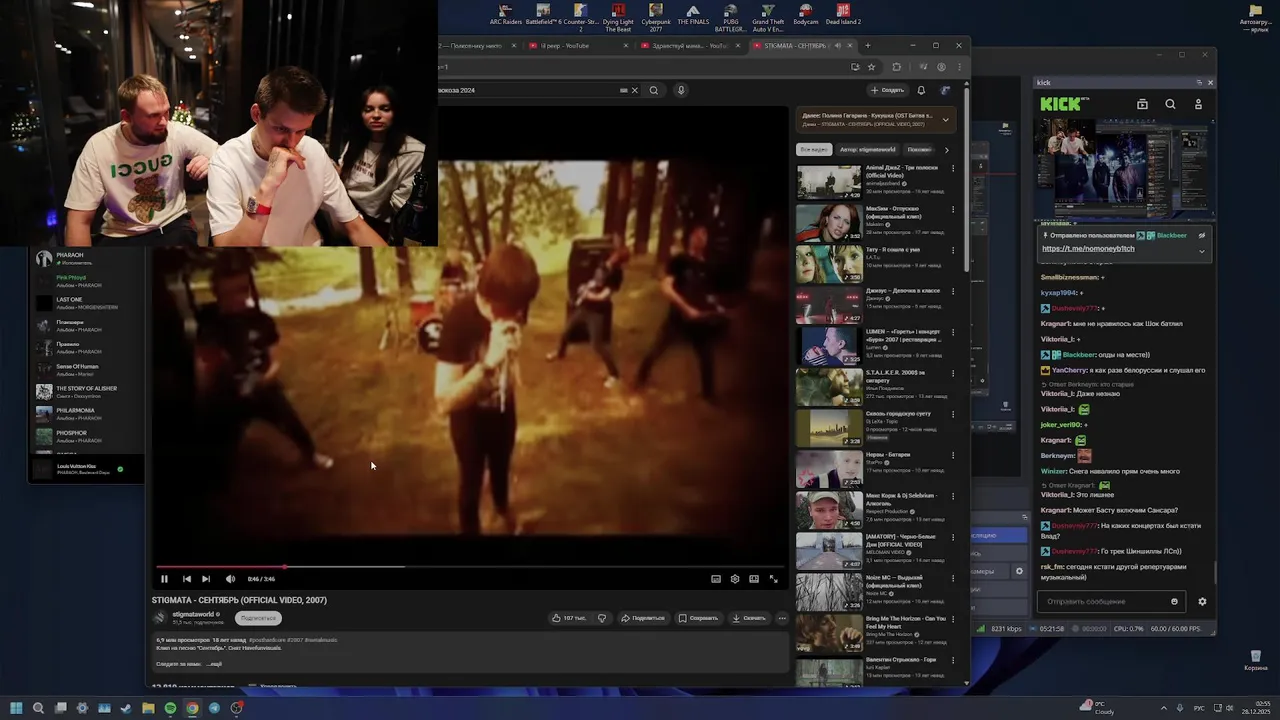The width and height of the screenshot is (1280, 720).
Task: Open emoji picker in Kick chat
Action: pyautogui.click(x=1174, y=601)
